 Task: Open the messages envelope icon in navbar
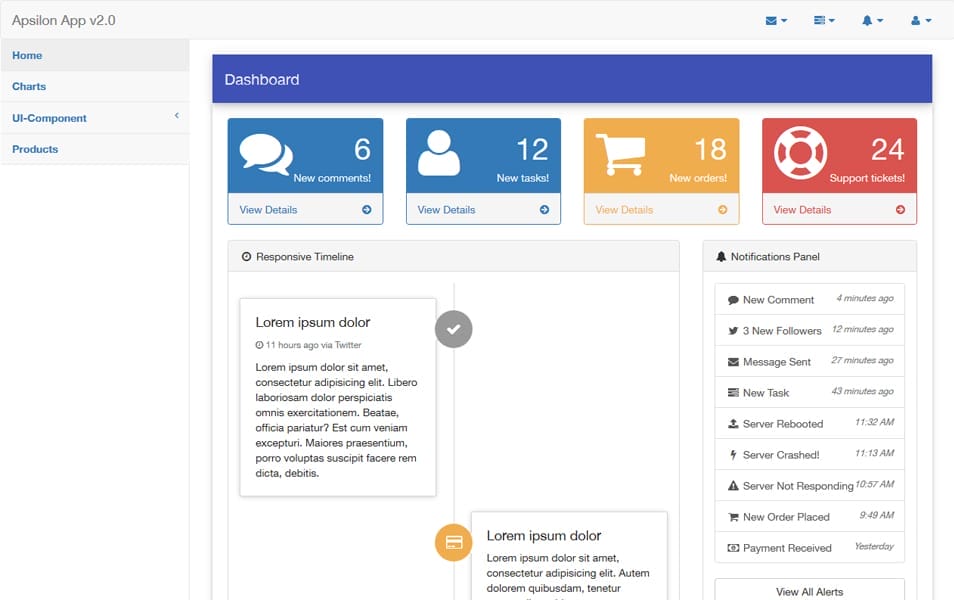tap(772, 20)
